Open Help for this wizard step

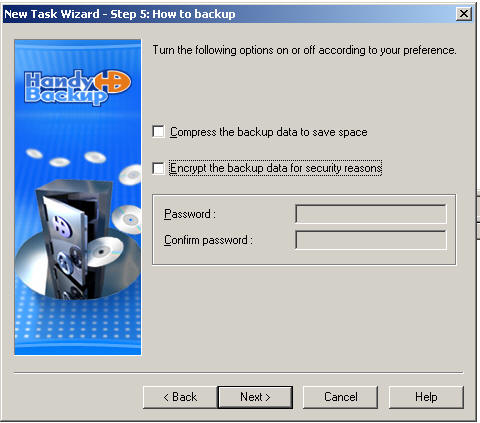426,397
